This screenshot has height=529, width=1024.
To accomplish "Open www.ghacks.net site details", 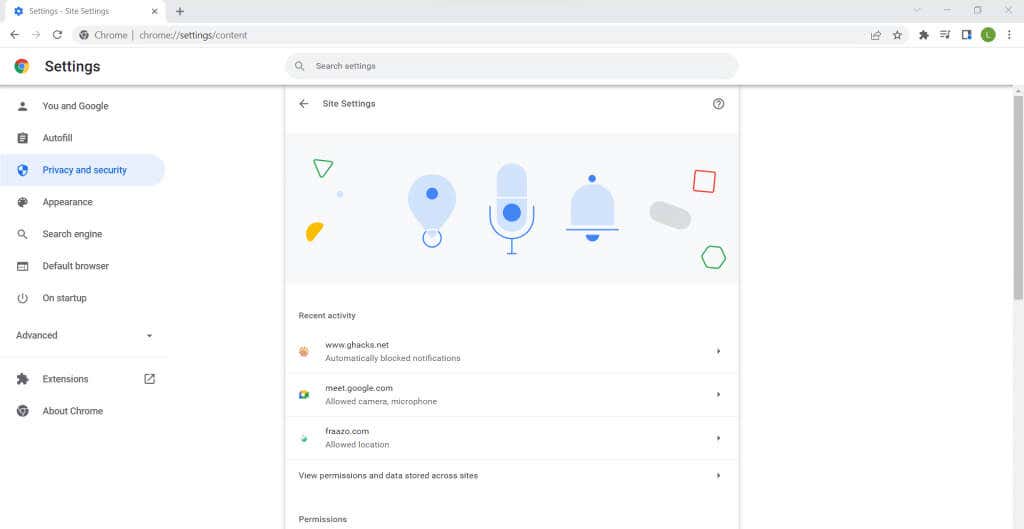I will point(511,351).
